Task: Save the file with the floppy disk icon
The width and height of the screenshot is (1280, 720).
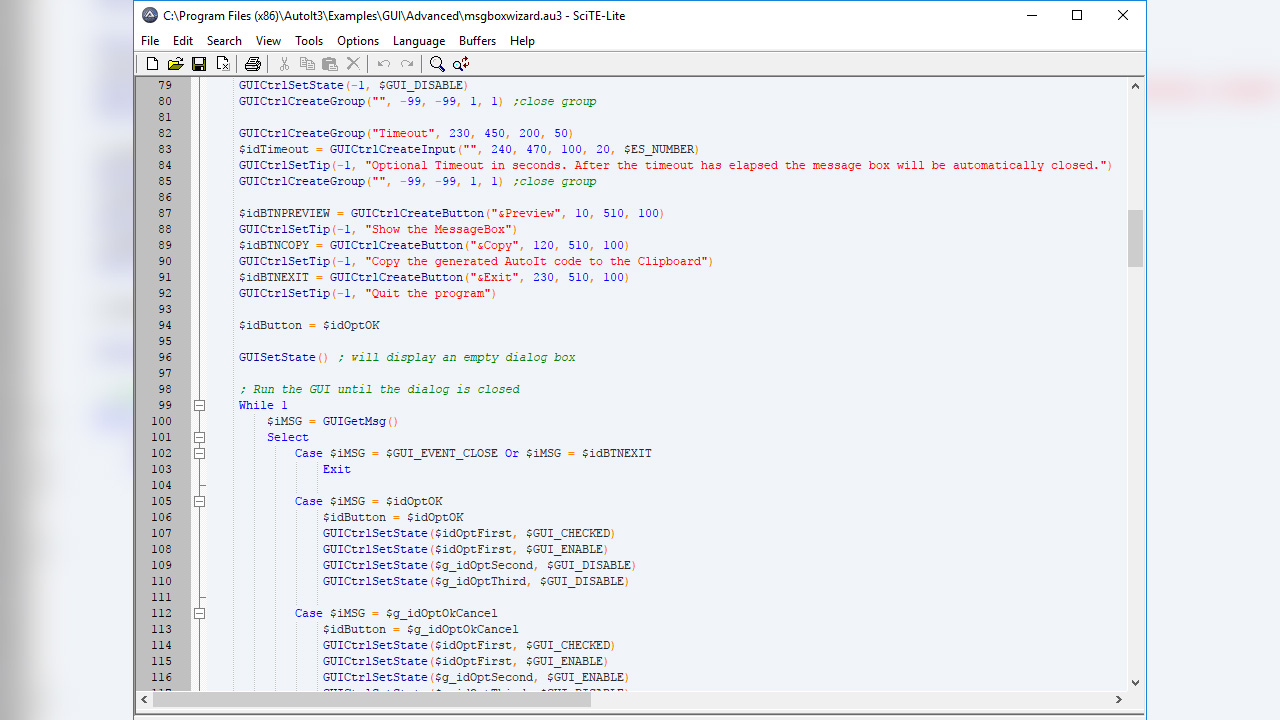Action: click(199, 64)
